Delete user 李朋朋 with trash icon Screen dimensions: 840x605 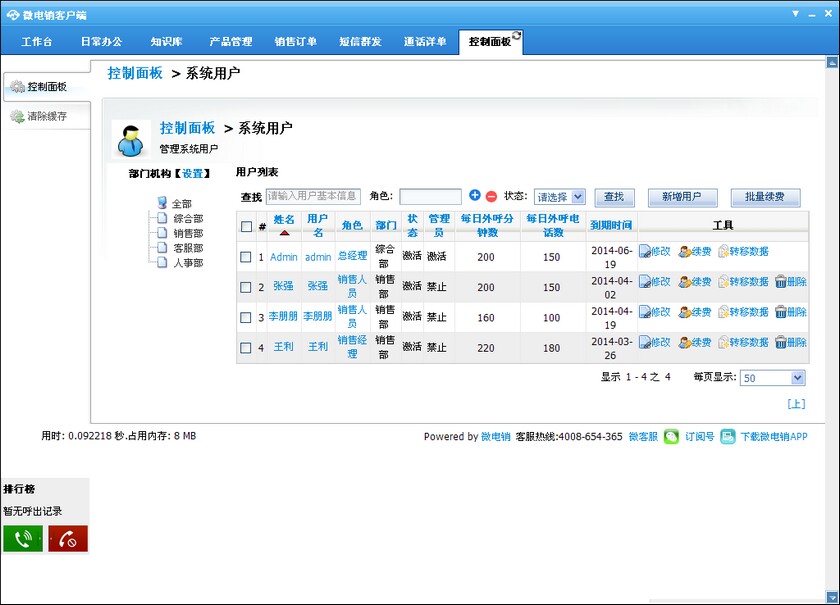click(781, 312)
